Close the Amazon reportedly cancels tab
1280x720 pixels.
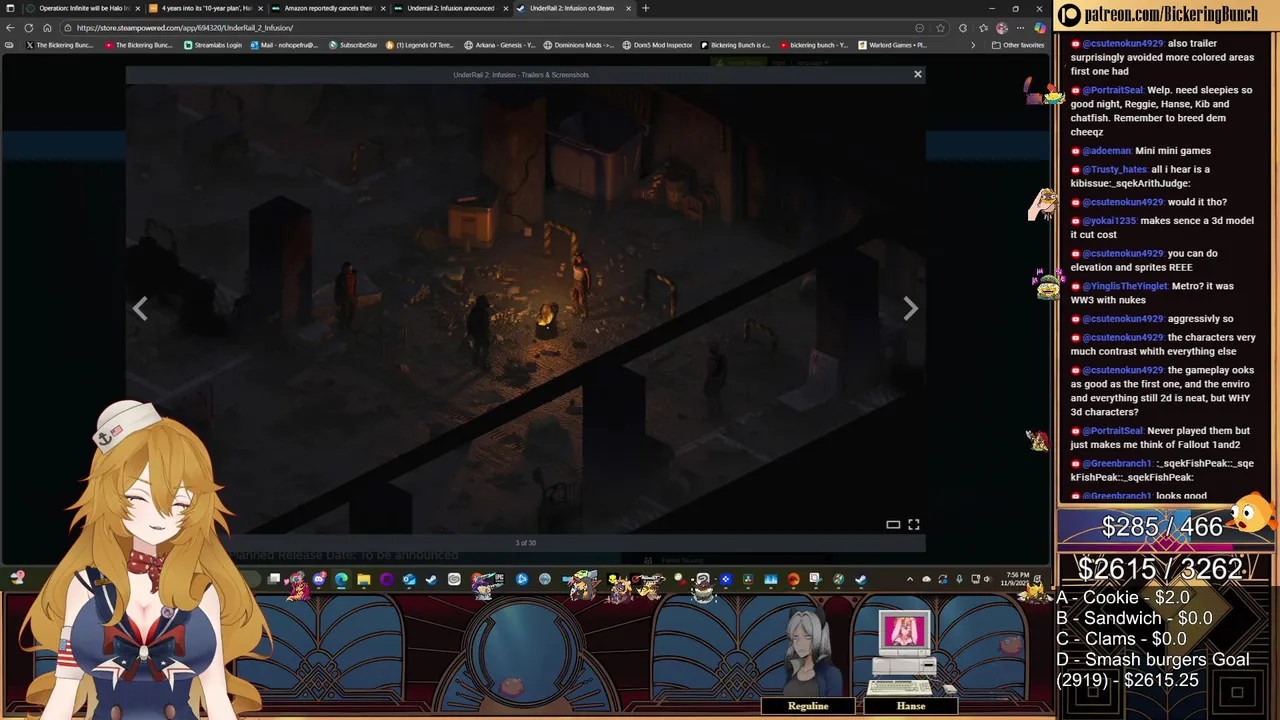coord(382,8)
